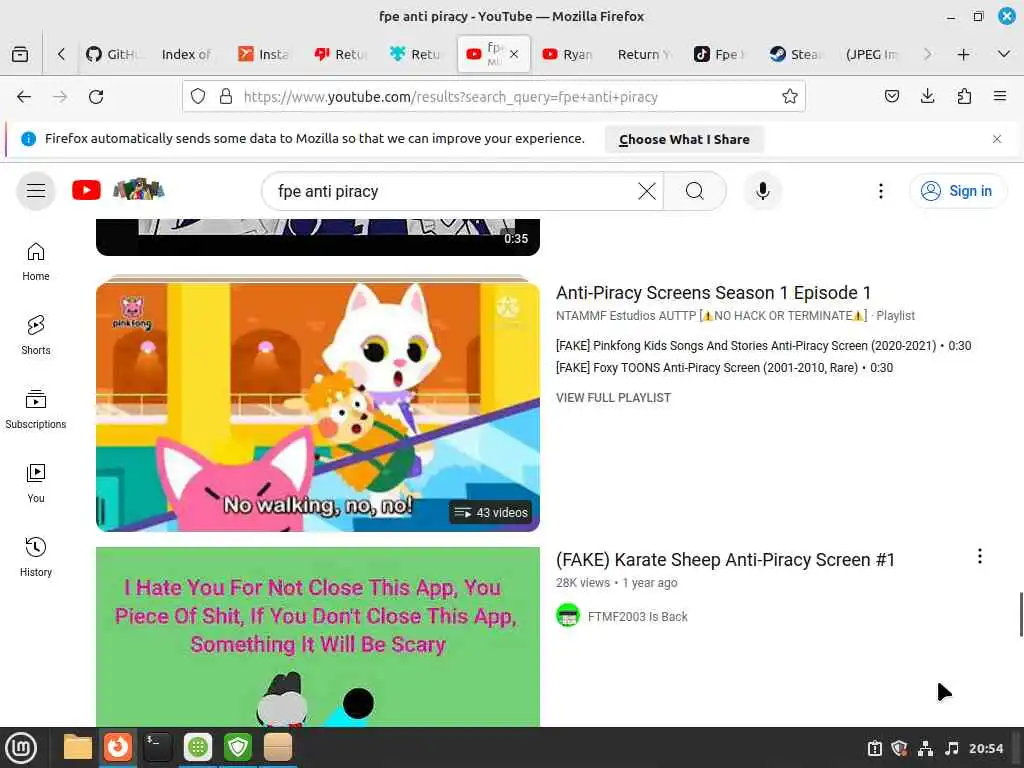Image resolution: width=1024 pixels, height=768 pixels.
Task: Reload the current page
Action: click(x=96, y=97)
